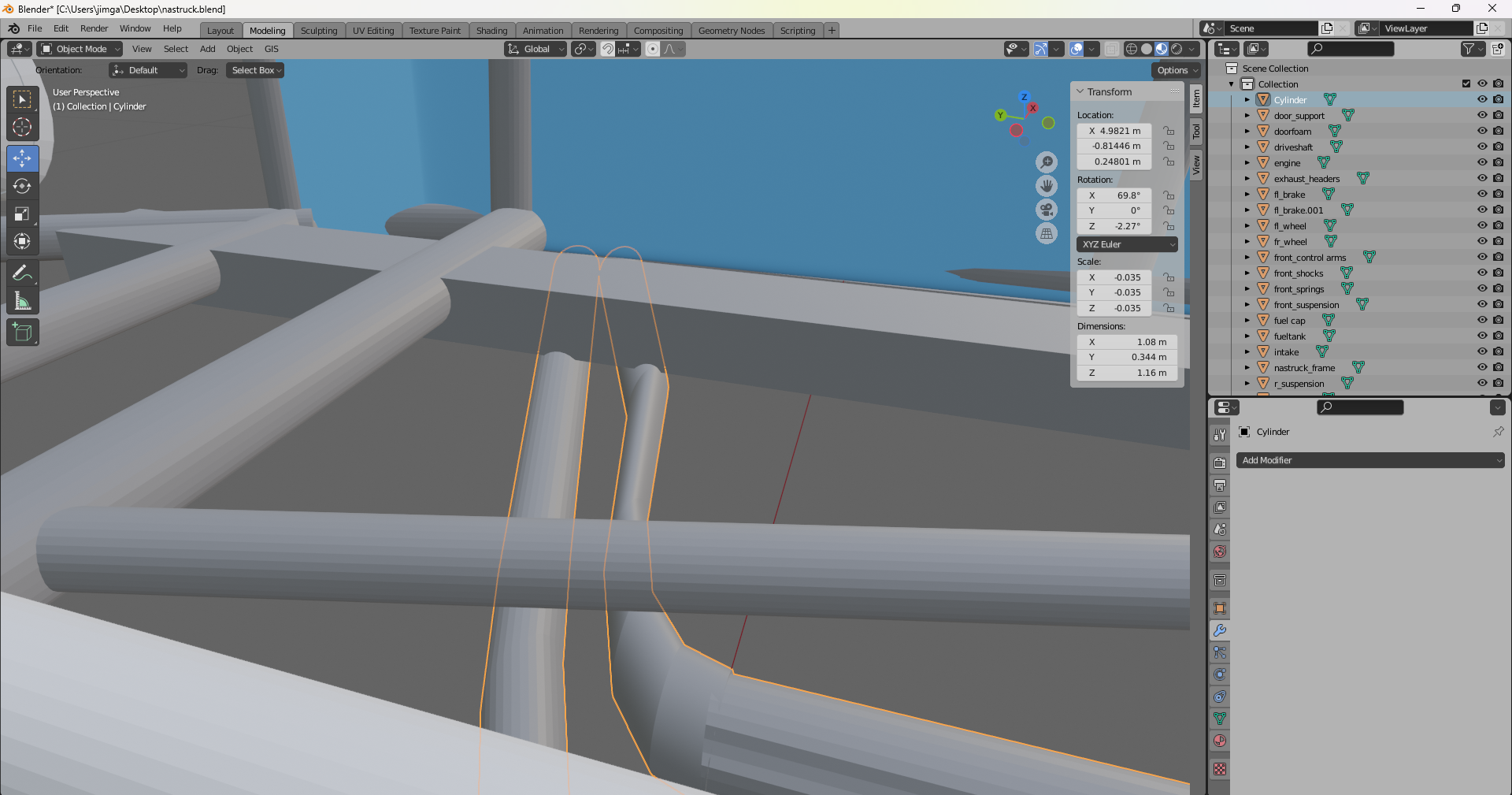The height and width of the screenshot is (795, 1512).
Task: Activate the Rotate tool
Action: pos(22,186)
